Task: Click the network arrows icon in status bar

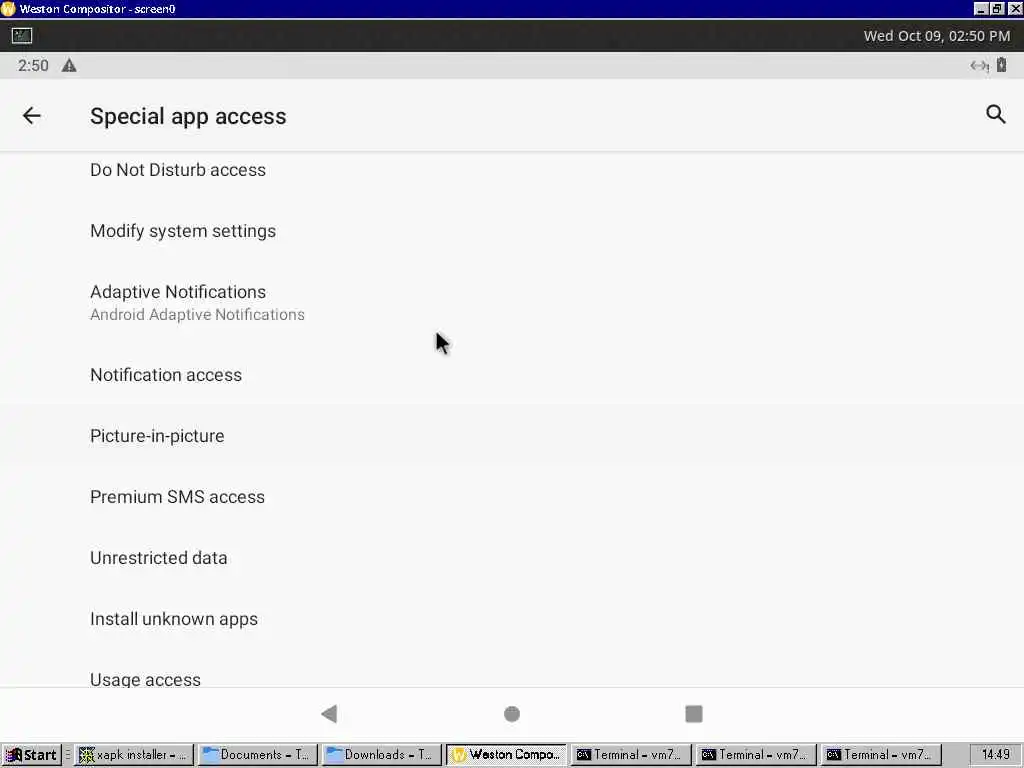Action: (979, 65)
